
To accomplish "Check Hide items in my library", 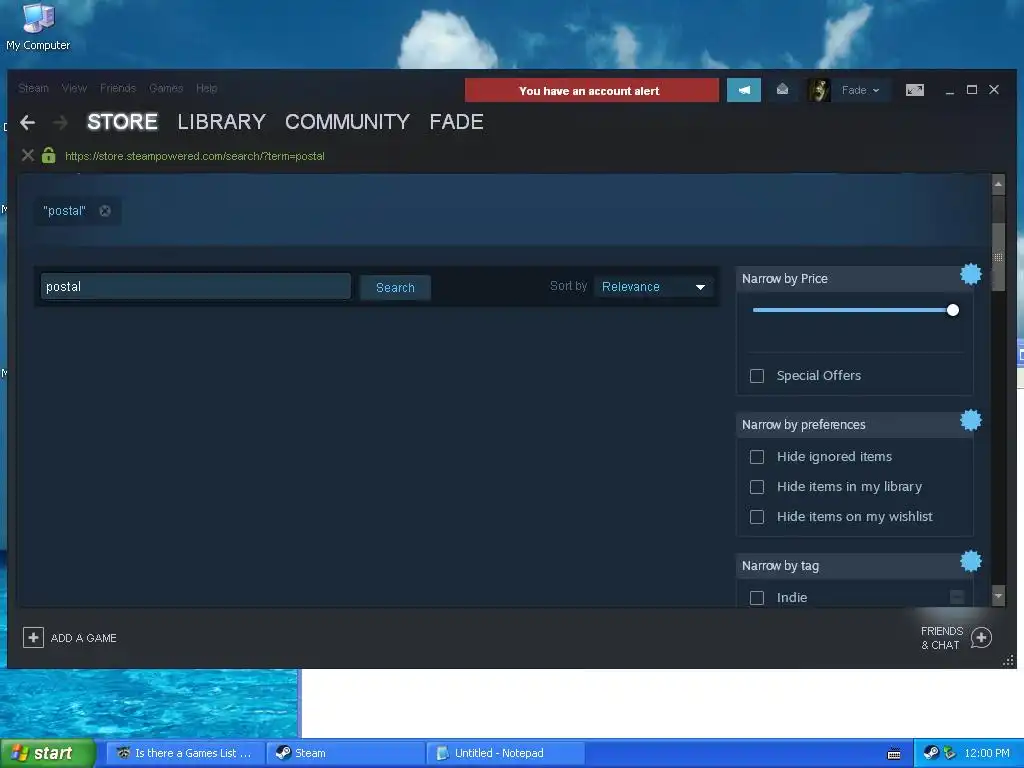I will point(757,487).
